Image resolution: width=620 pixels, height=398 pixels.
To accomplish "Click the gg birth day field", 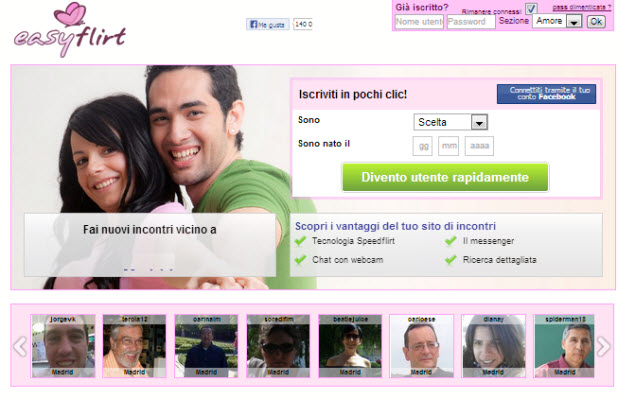I will click(x=423, y=146).
